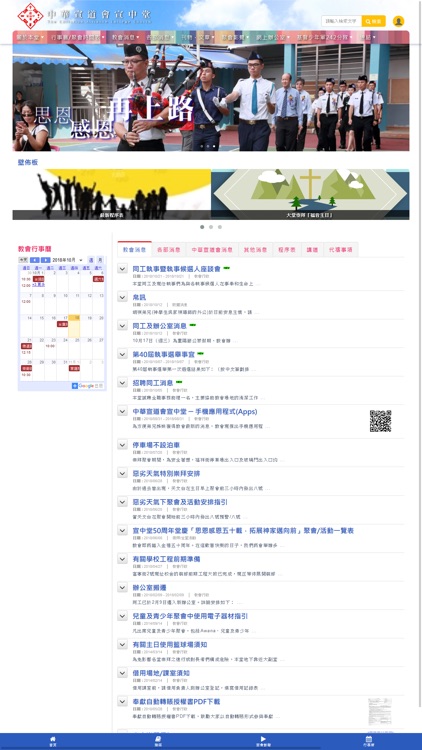The width and height of the screenshot is (422, 750).
Task: Select highlighted day 18 in calendar
Action: click(x=74, y=326)
